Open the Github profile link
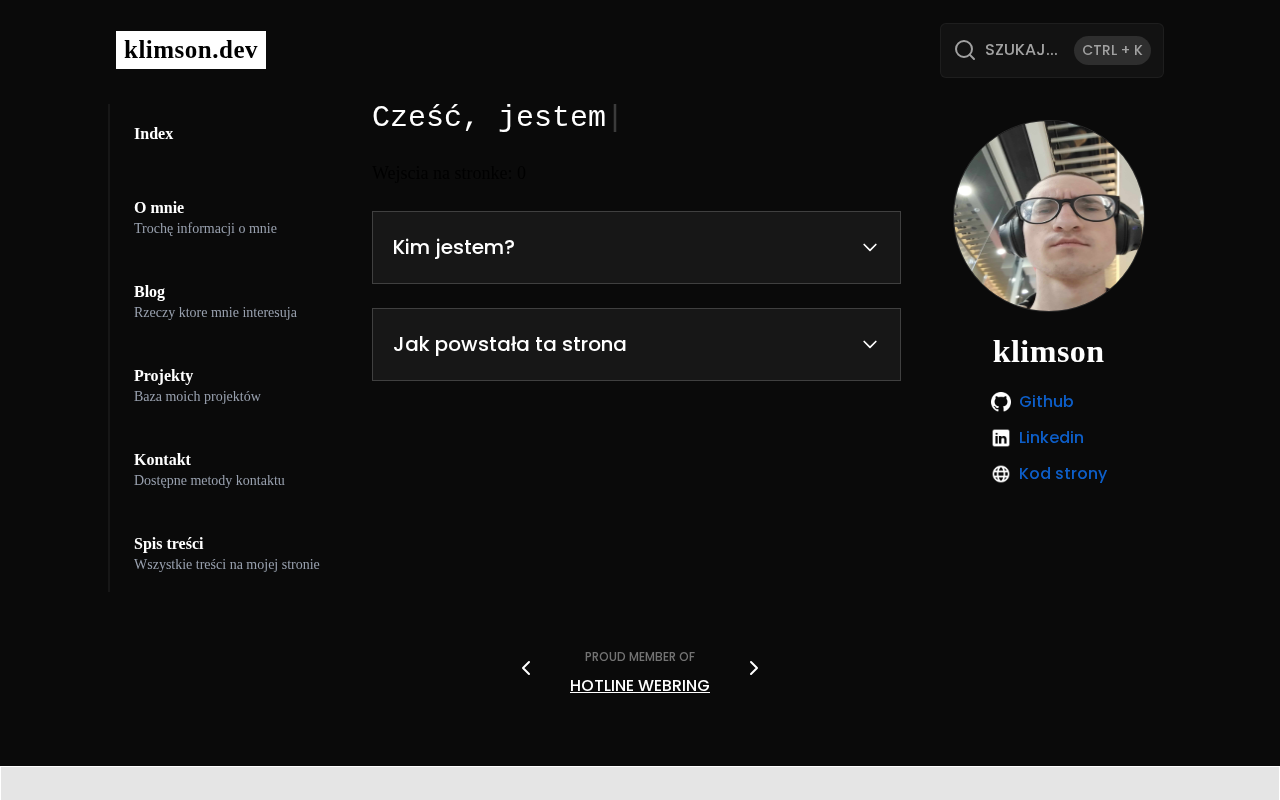Image resolution: width=1280 pixels, height=800 pixels. pos(1046,402)
